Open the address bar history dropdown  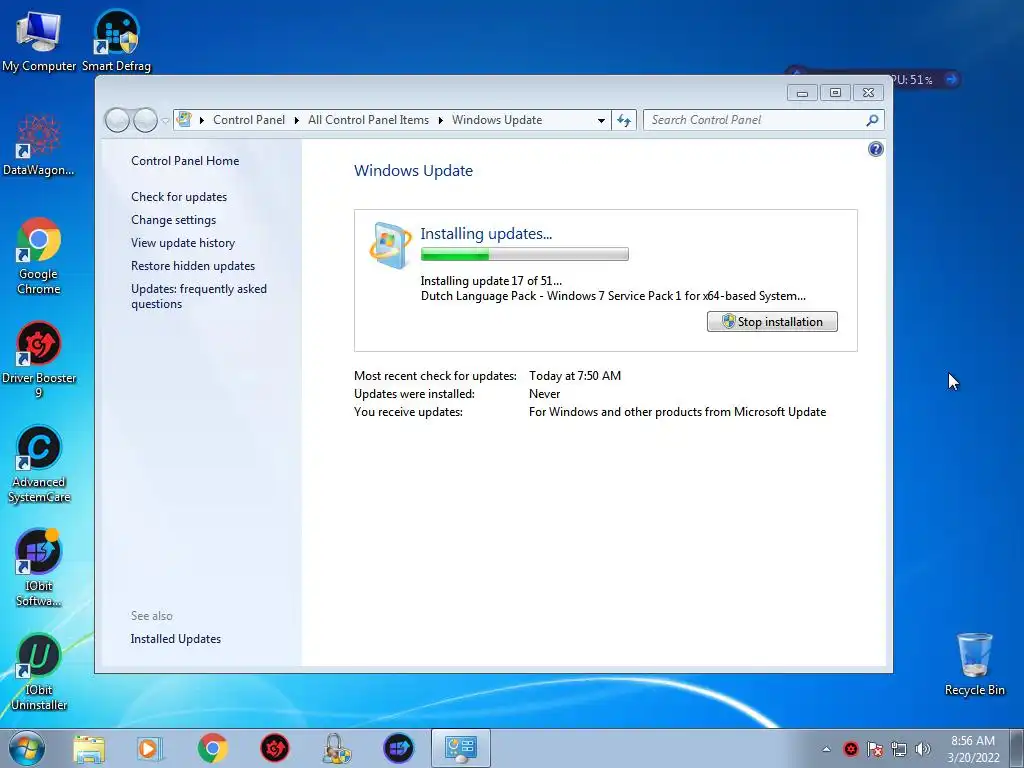601,120
